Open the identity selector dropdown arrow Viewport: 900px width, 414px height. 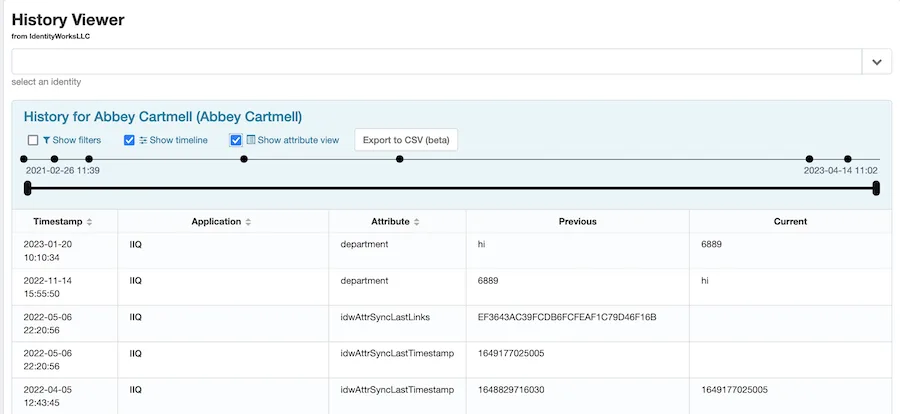click(876, 62)
